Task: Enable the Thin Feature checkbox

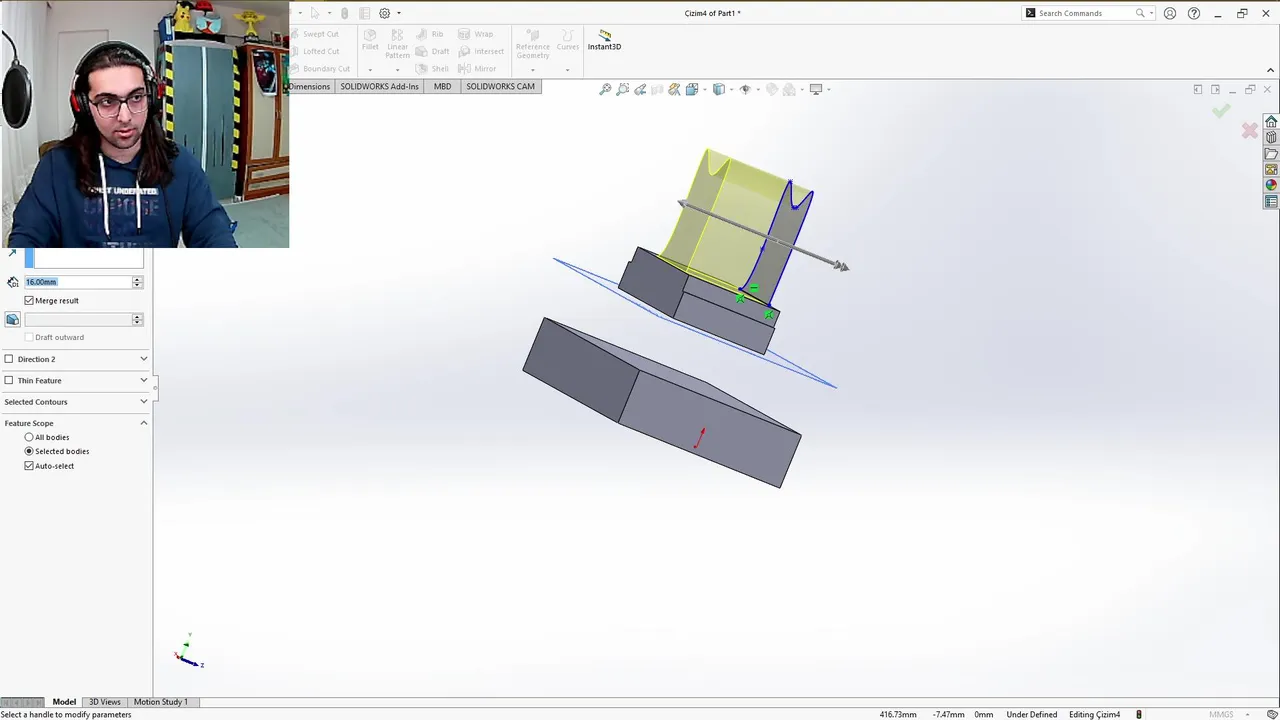Action: 9,380
